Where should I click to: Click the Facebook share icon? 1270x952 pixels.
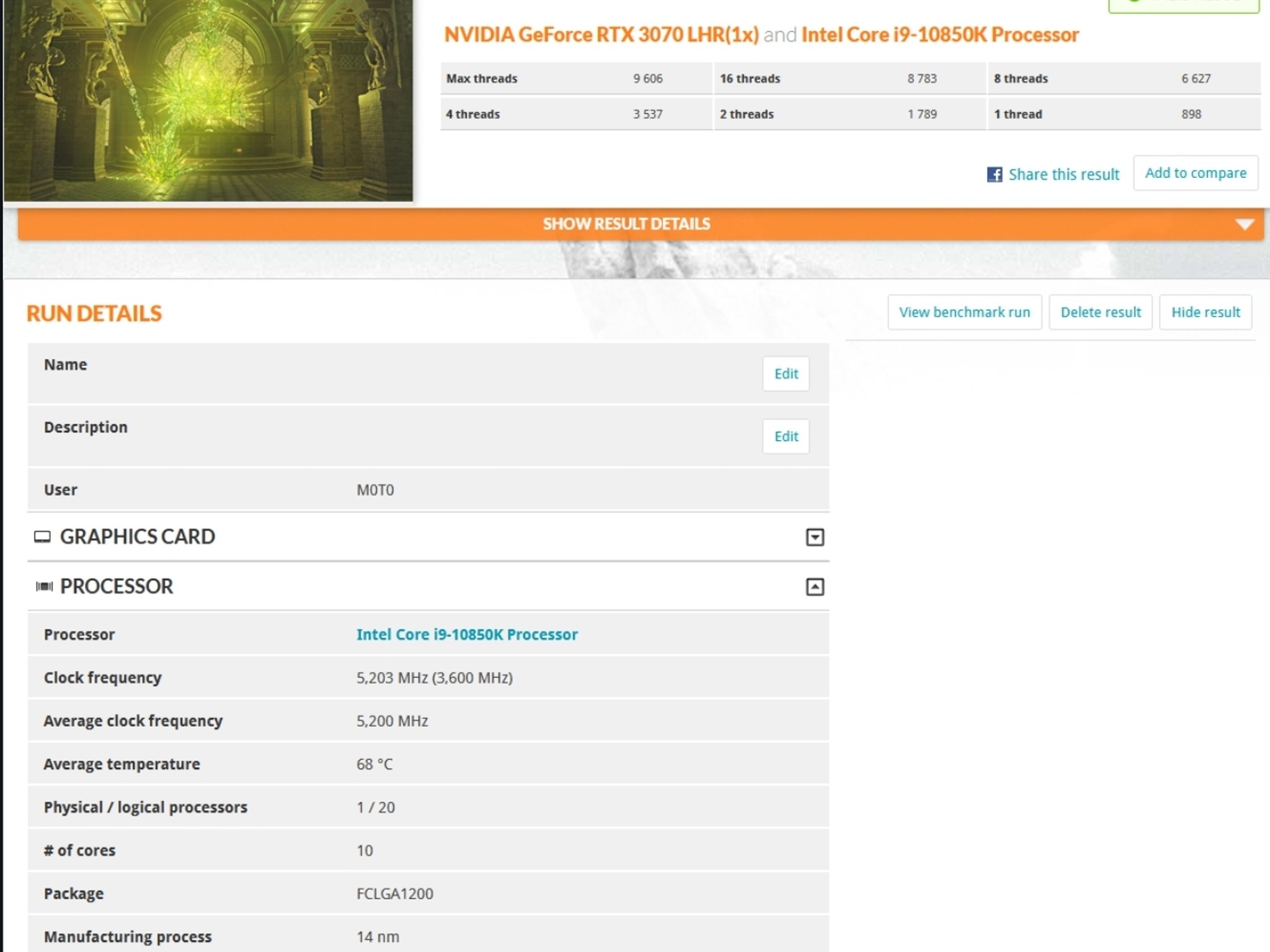[x=996, y=174]
